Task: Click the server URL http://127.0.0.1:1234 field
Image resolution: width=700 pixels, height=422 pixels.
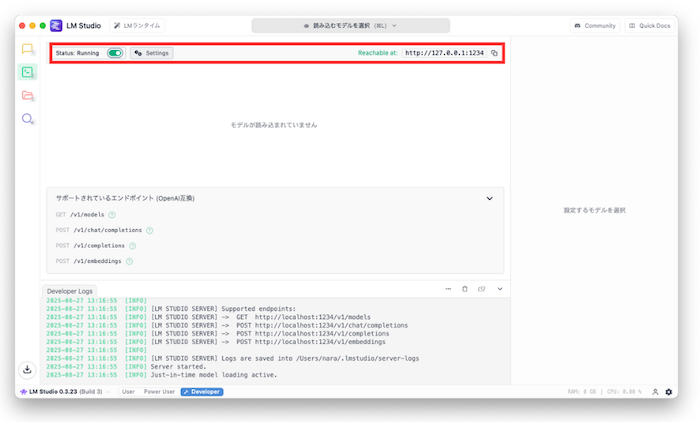Action: click(x=444, y=53)
